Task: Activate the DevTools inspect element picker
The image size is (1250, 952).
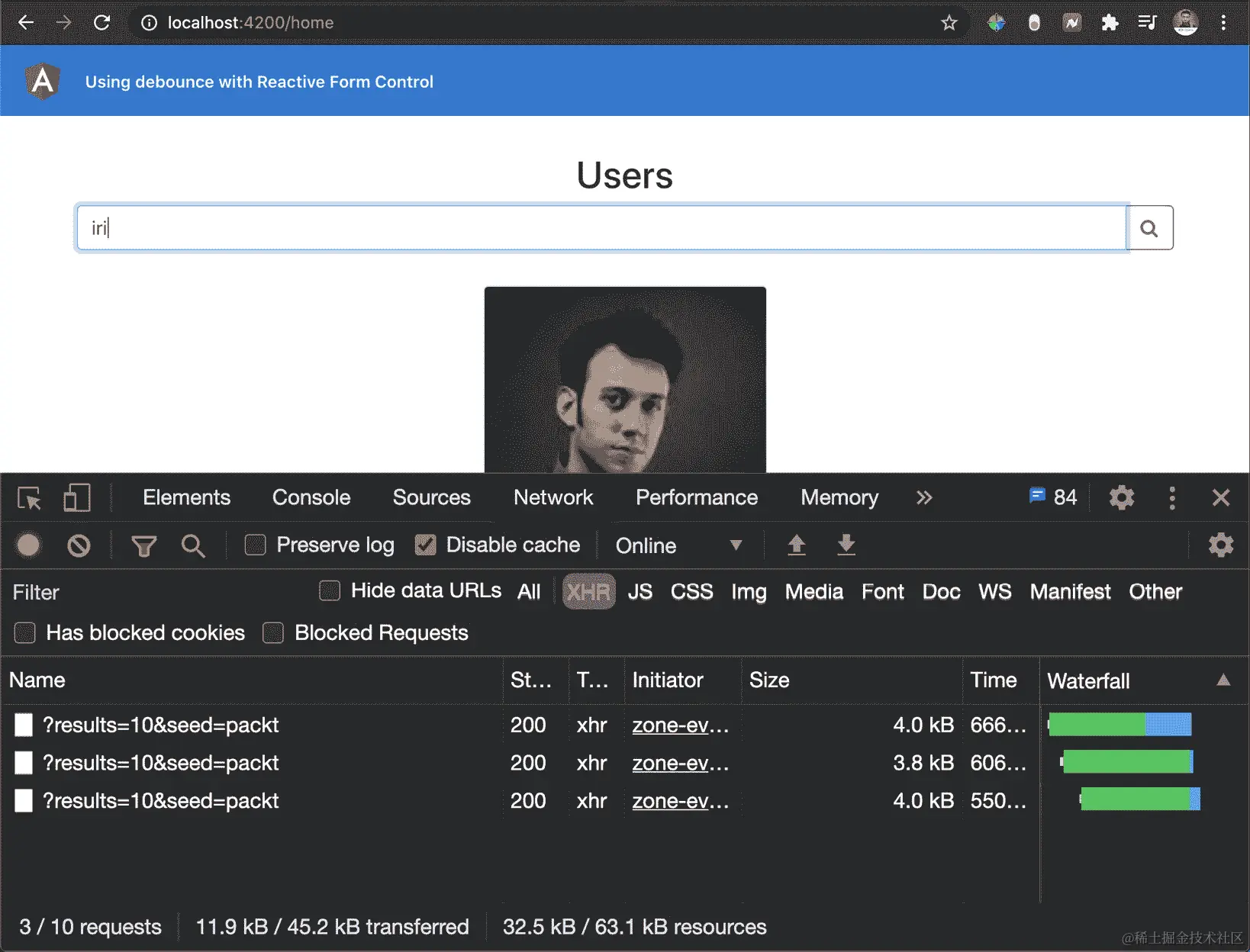Action: tap(30, 498)
